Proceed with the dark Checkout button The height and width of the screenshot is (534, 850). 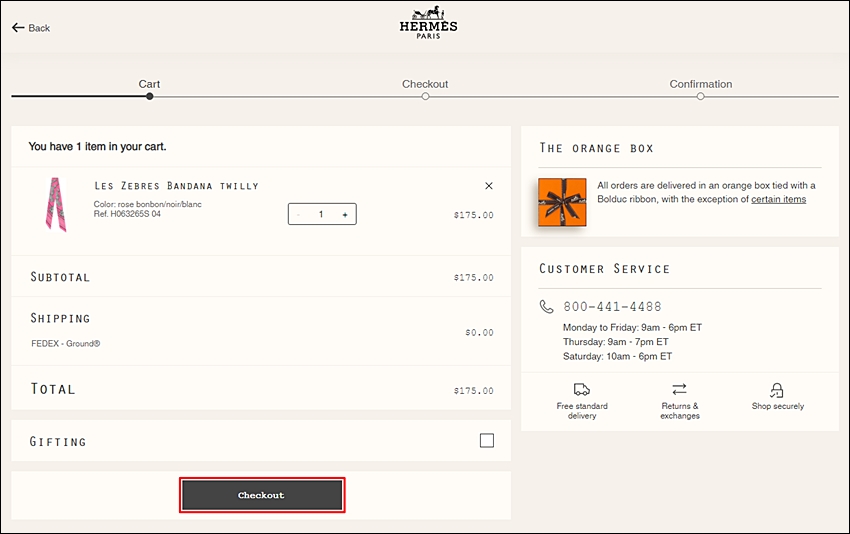pos(262,495)
